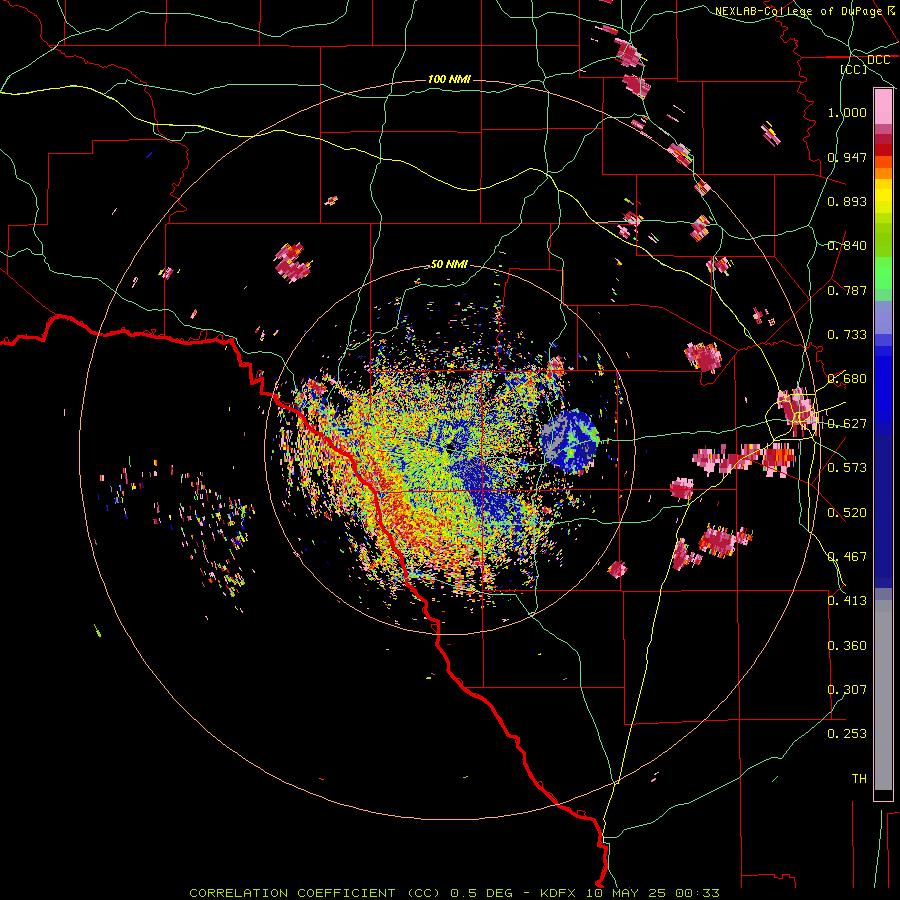Viewport: 900px width, 900px height.
Task: Click the [CC] units label
Action: (854, 69)
